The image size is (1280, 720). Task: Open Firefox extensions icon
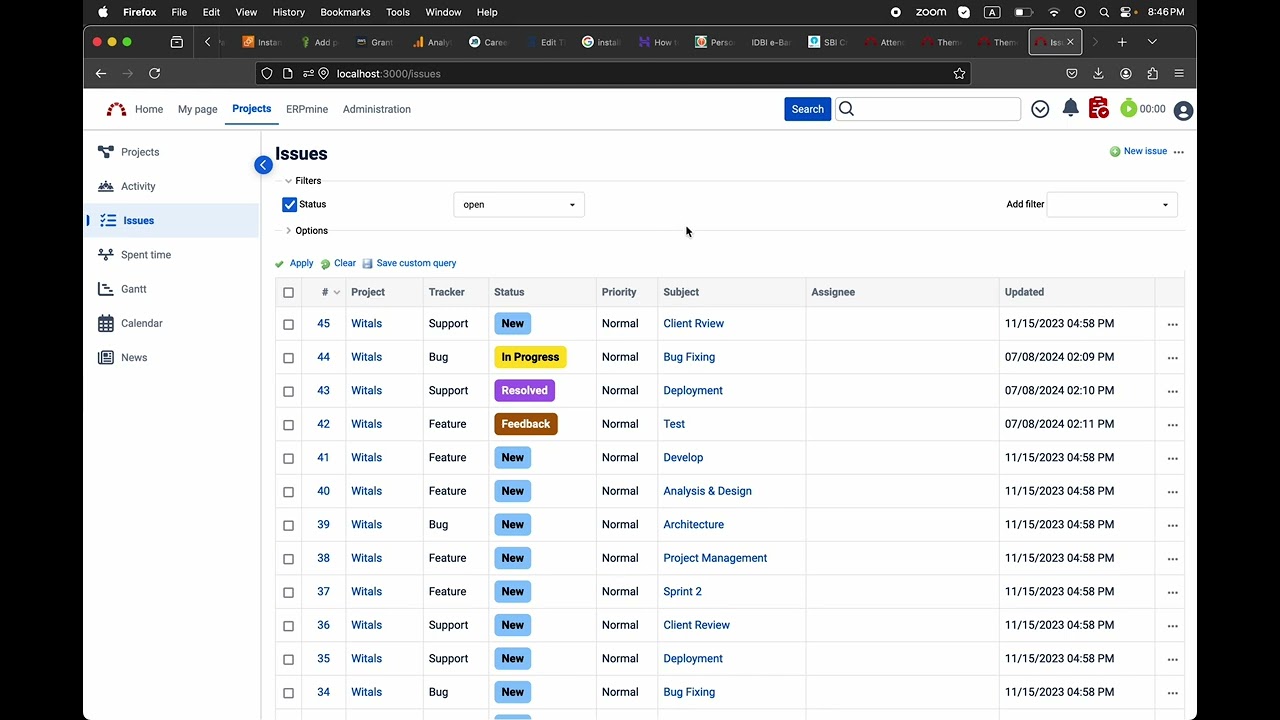coord(1152,73)
